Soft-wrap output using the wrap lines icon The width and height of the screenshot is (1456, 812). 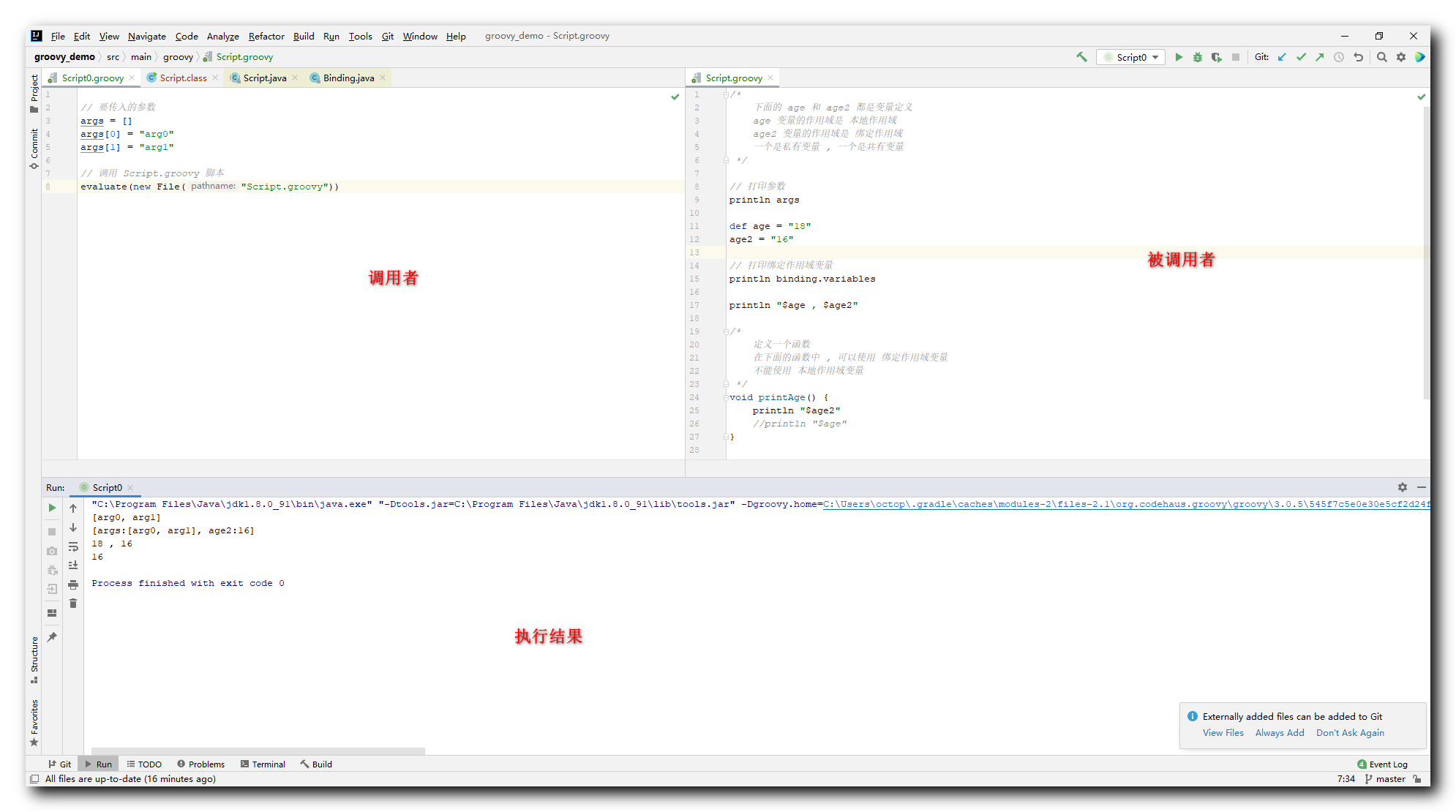point(73,546)
